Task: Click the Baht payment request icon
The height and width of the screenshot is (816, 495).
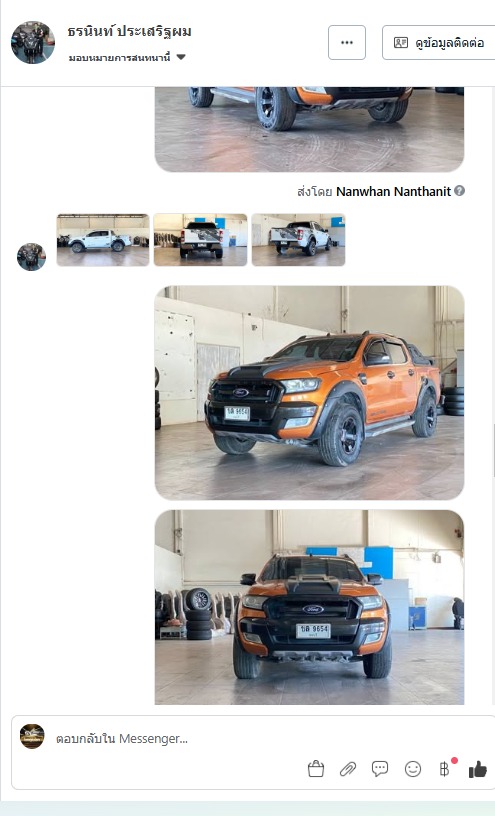Action: coord(445,769)
